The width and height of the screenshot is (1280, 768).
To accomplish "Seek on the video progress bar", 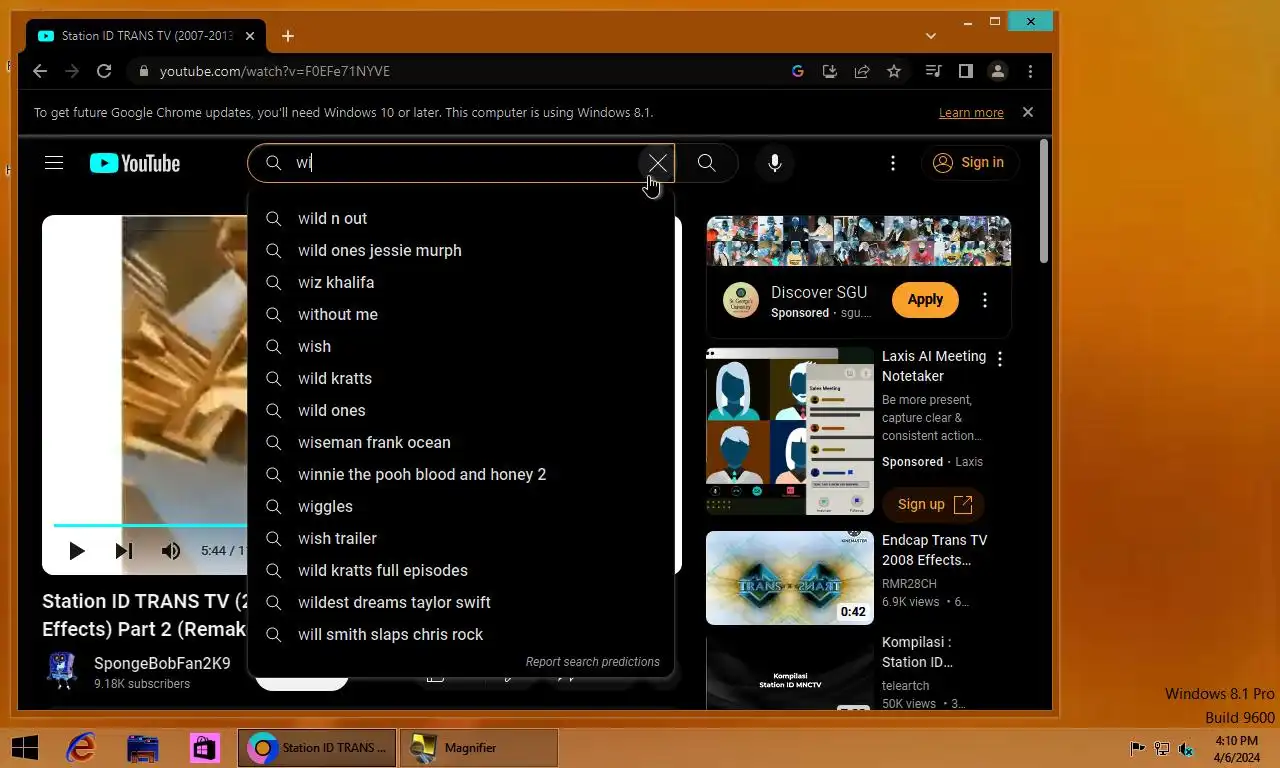I will pos(150,525).
